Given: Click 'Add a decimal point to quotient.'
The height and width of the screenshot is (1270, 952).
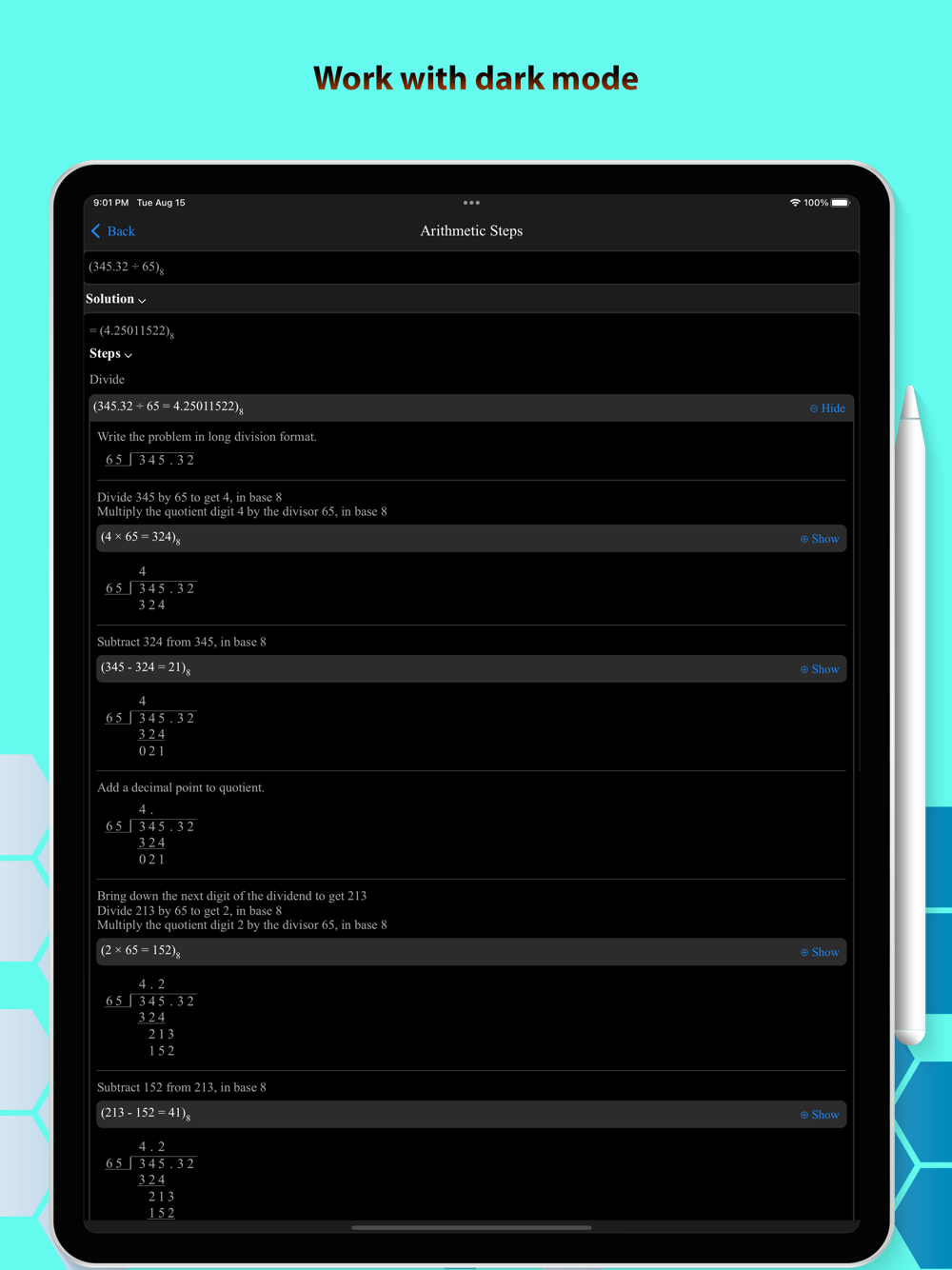Looking at the screenshot, I should click(x=181, y=788).
